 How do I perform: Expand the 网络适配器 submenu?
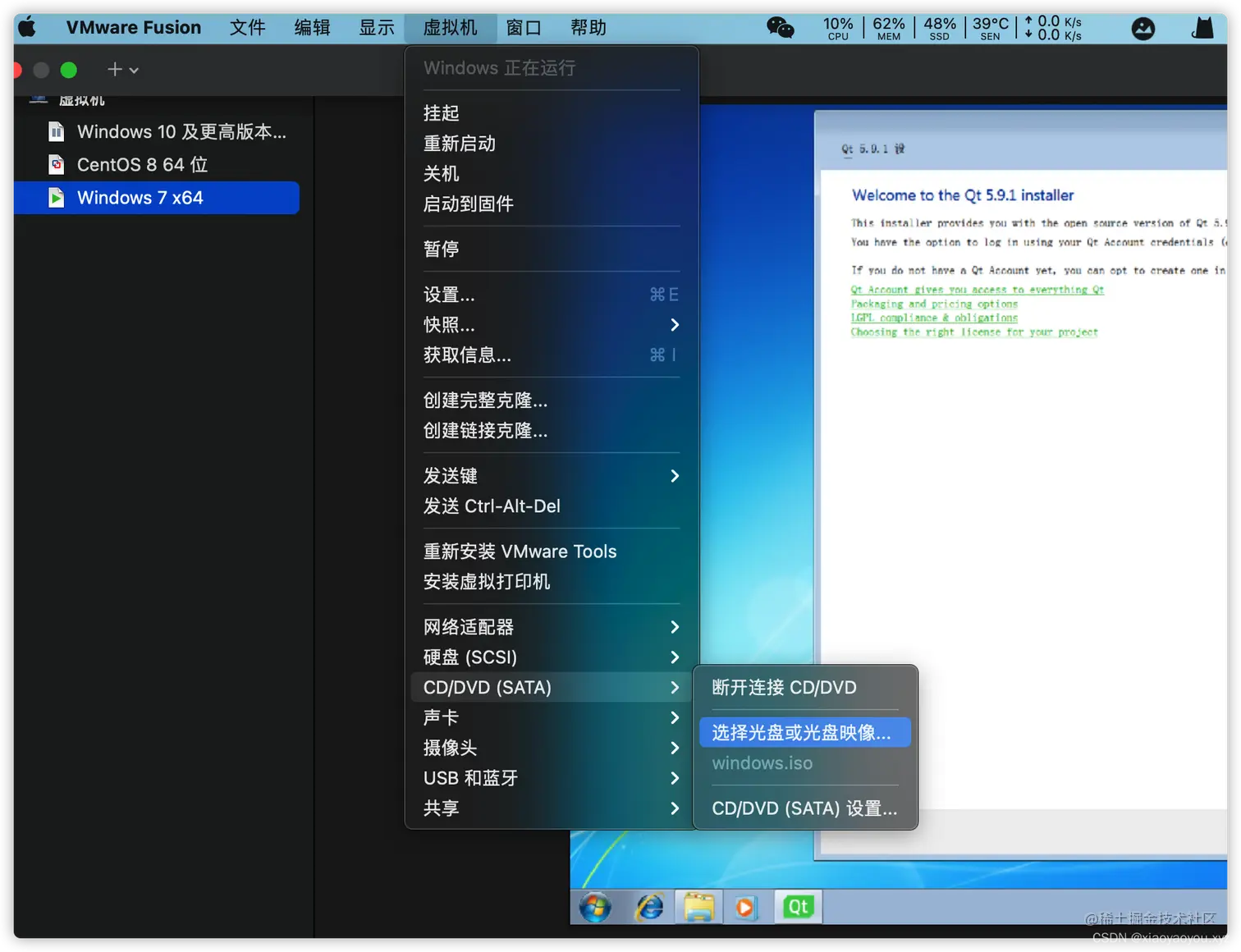click(x=551, y=627)
